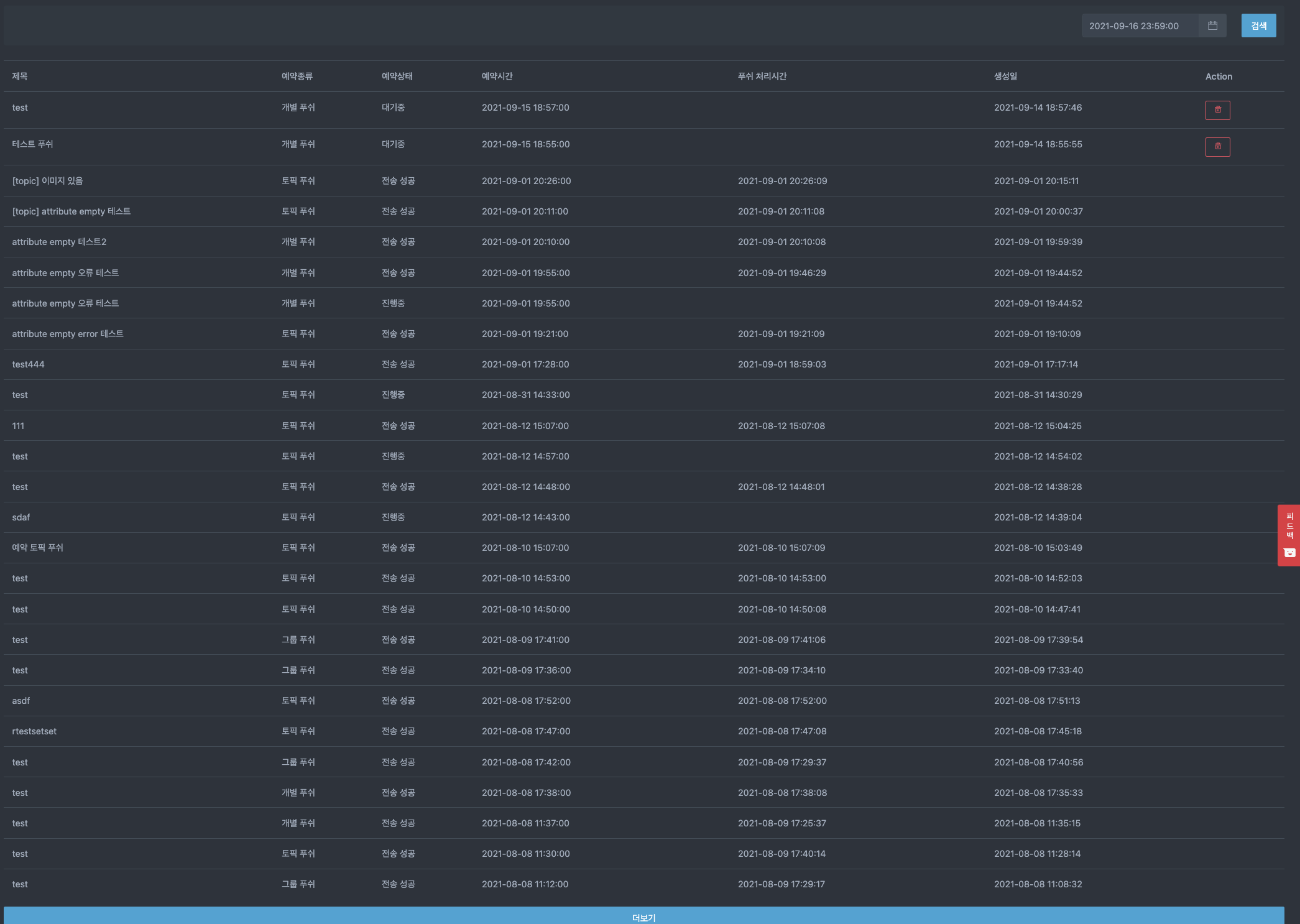Delete the '테스트 푸쉬' reservation via trash icon
This screenshot has width=1300, height=924.
1217,147
